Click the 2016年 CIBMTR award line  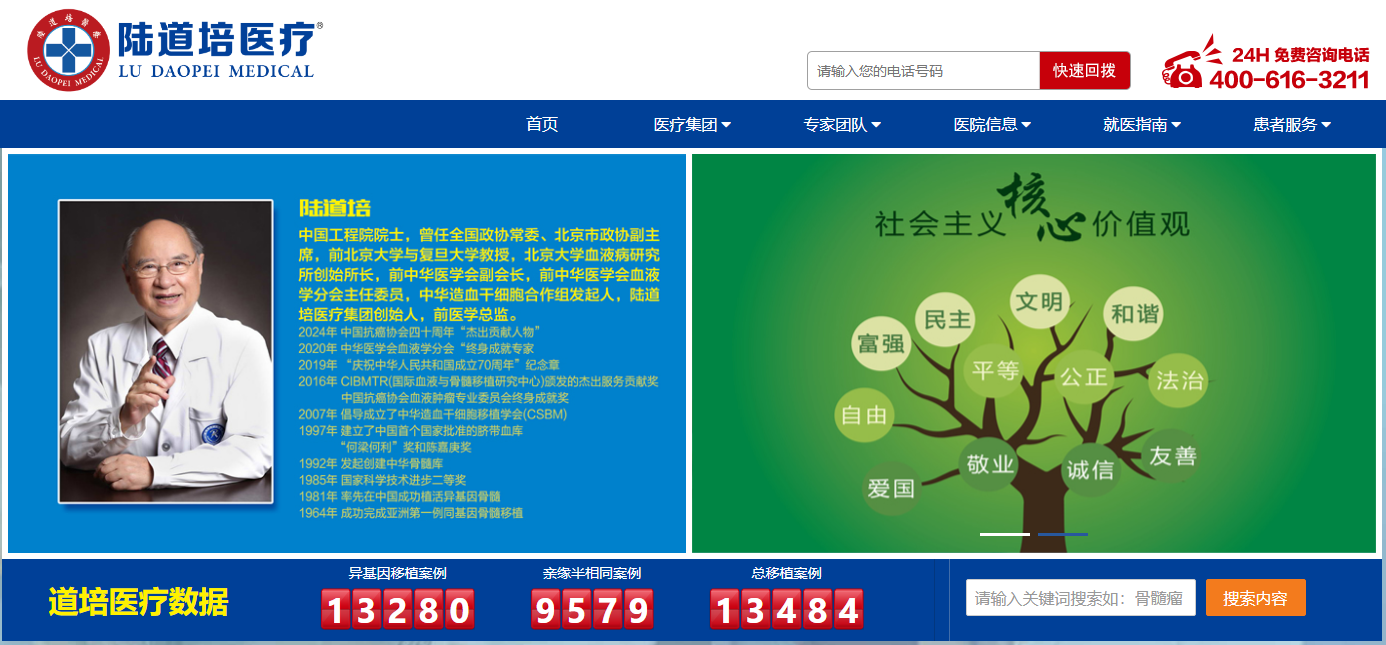tap(479, 381)
